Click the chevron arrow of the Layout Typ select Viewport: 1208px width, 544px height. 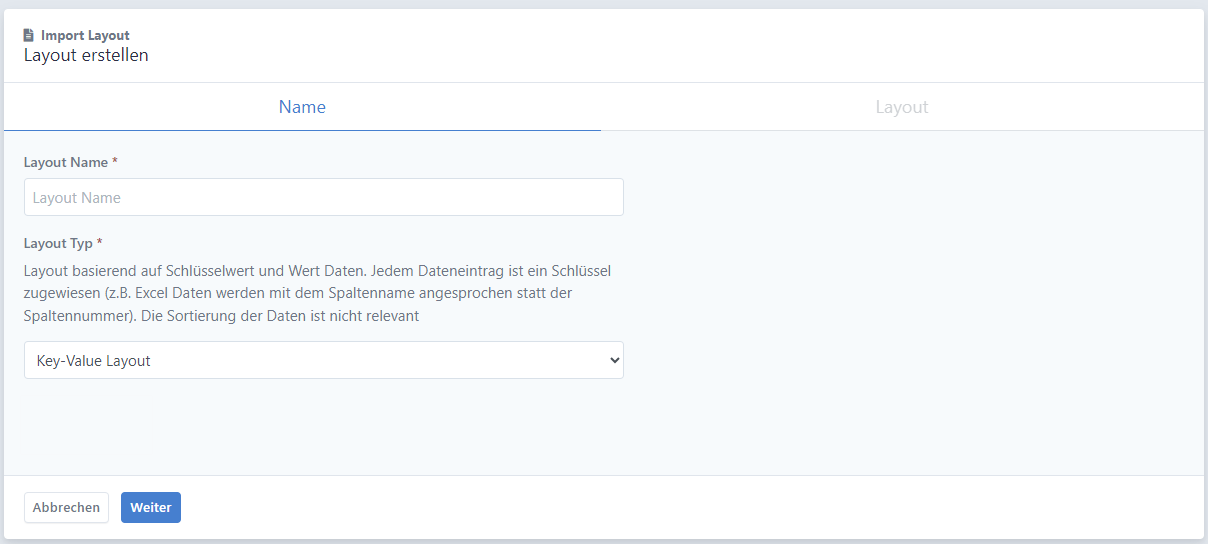(x=614, y=360)
